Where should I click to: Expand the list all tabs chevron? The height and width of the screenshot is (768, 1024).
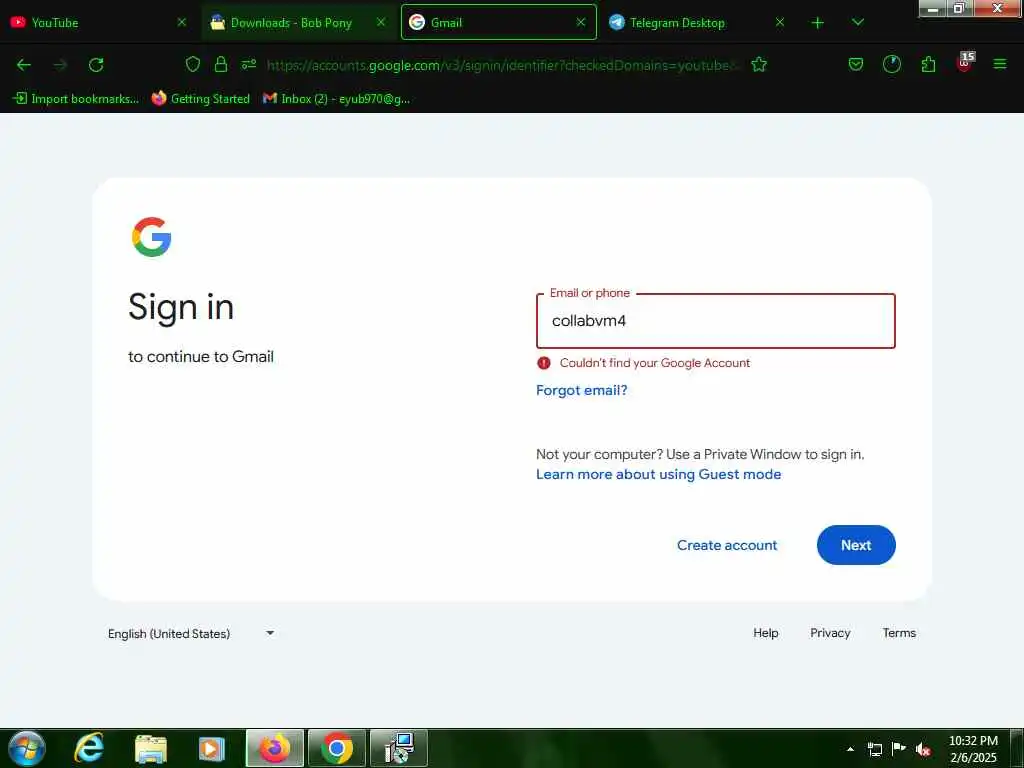(x=858, y=22)
